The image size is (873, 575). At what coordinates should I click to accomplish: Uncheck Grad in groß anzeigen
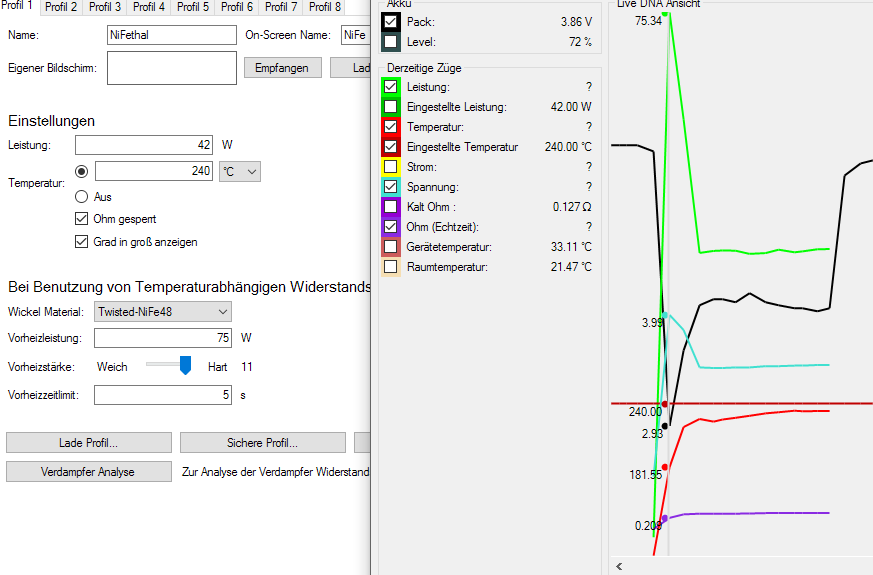[82, 242]
